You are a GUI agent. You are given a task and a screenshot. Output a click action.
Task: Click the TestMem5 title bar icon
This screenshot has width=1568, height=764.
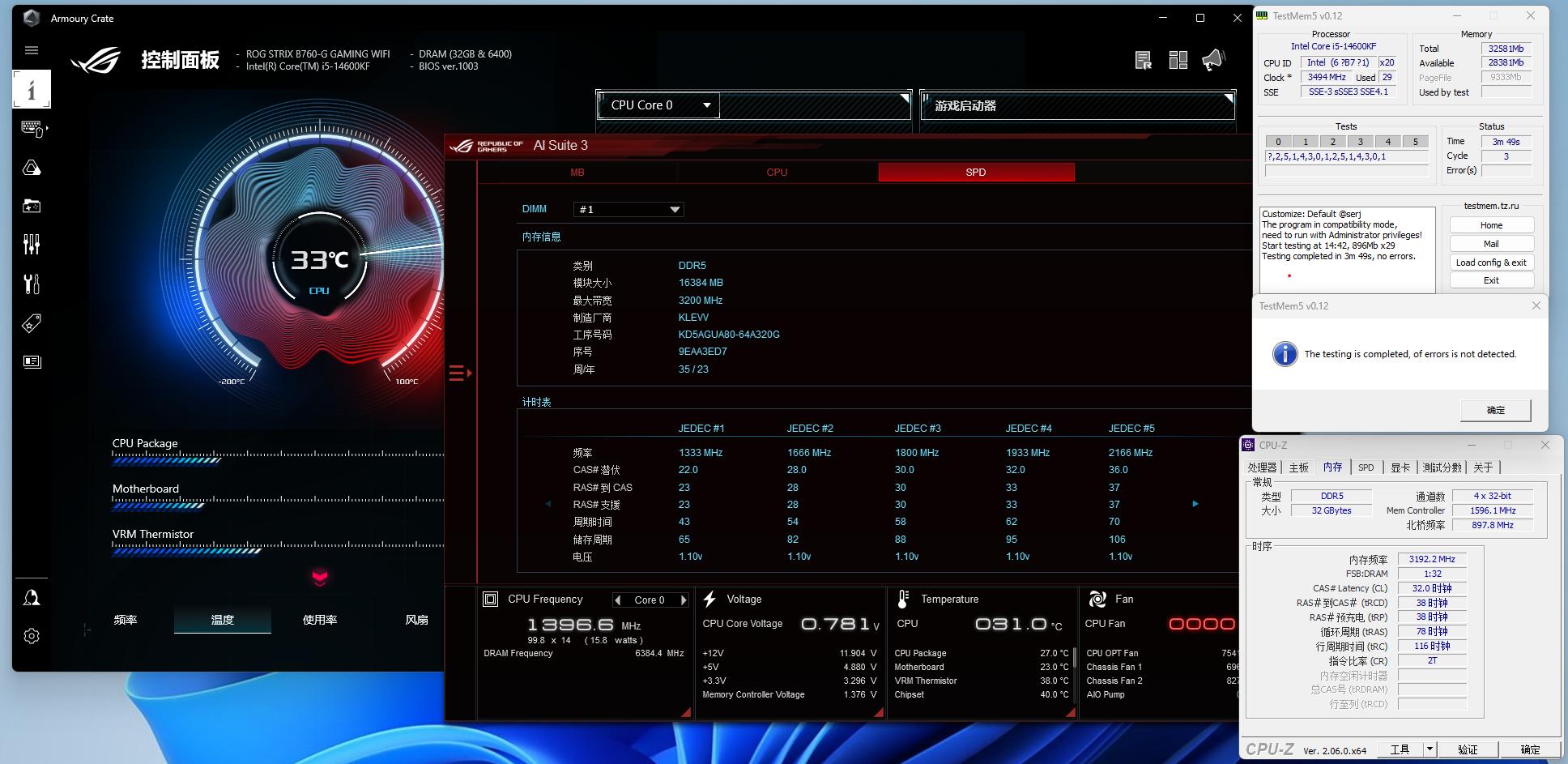1263,15
